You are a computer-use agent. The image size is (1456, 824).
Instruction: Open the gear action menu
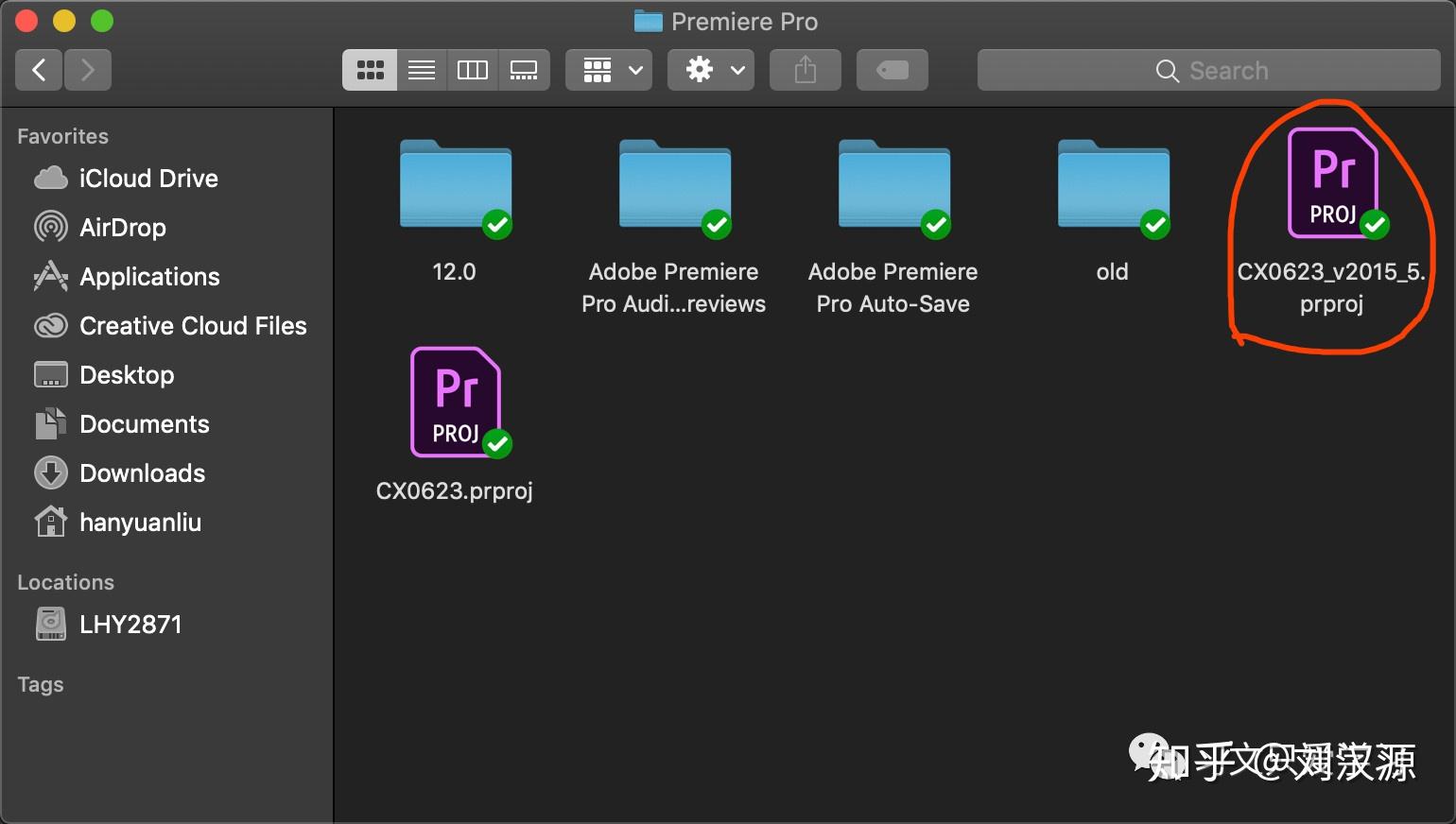coord(711,70)
